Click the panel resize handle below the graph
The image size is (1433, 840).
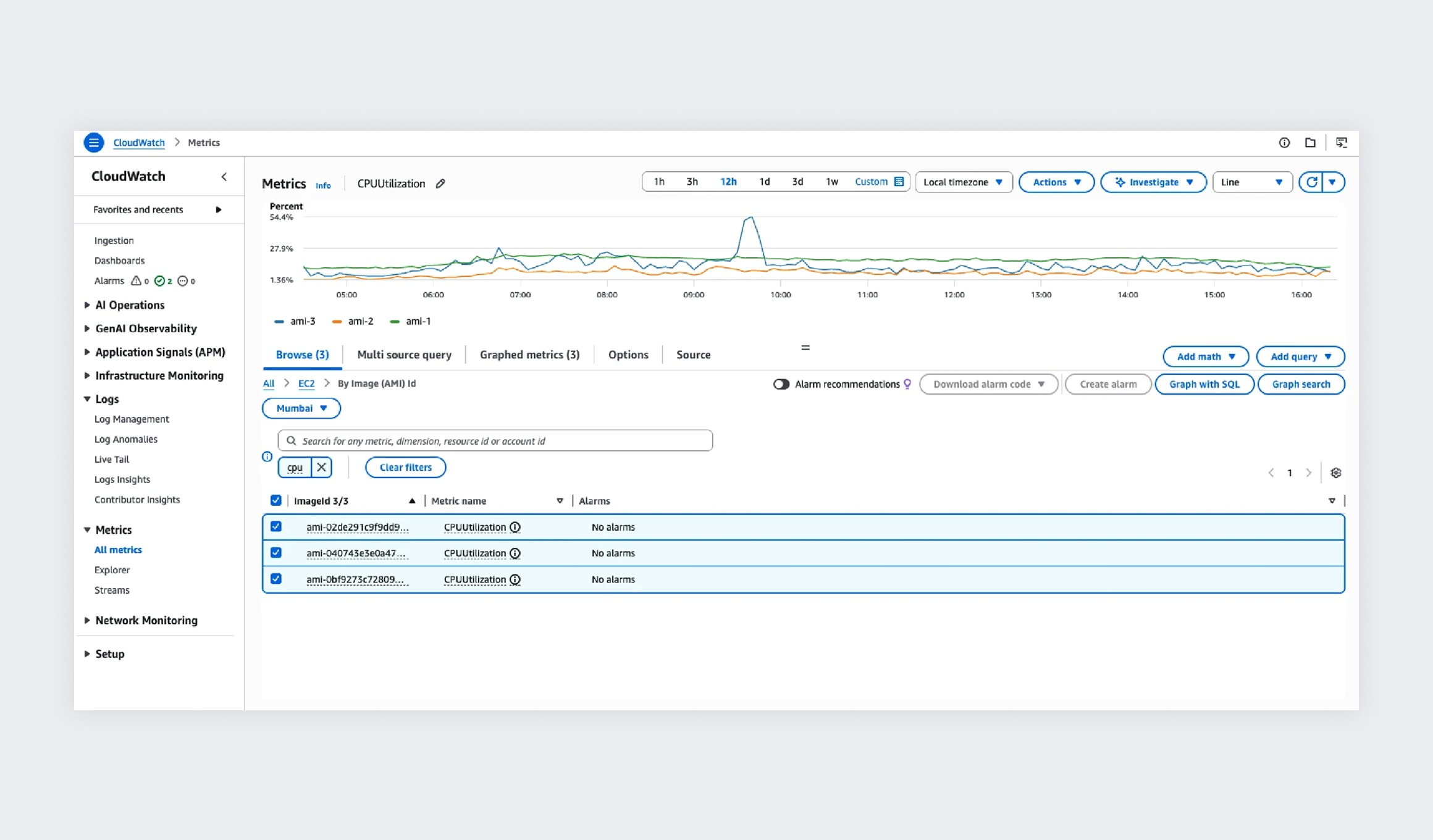[x=805, y=348]
